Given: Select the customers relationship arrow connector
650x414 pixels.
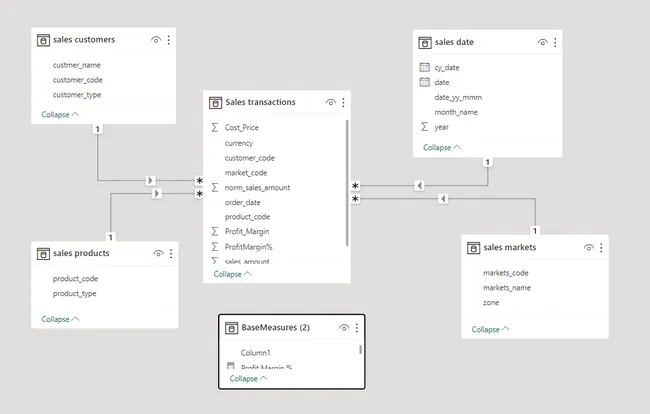Looking at the screenshot, I should (151, 181).
